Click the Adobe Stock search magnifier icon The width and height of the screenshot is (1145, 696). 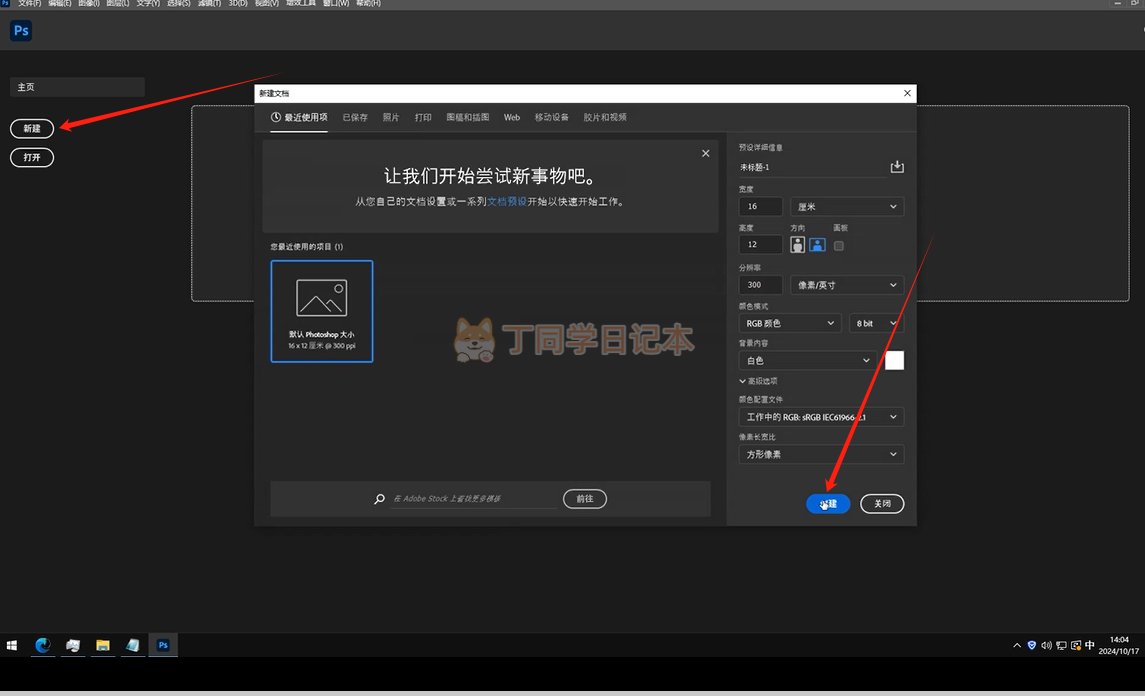[x=379, y=499]
